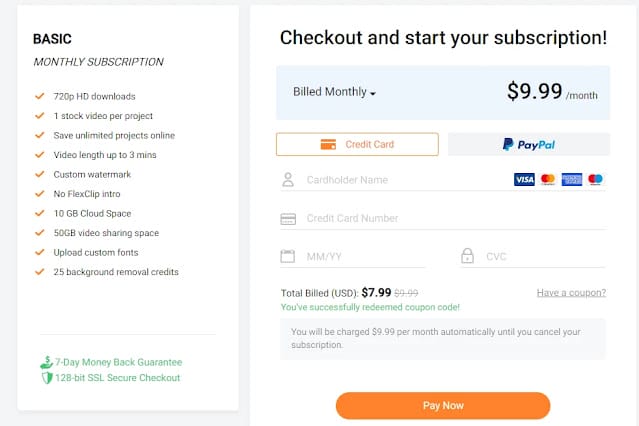The image size is (639, 426).
Task: Click the credit card number field icon
Action: coord(288,218)
